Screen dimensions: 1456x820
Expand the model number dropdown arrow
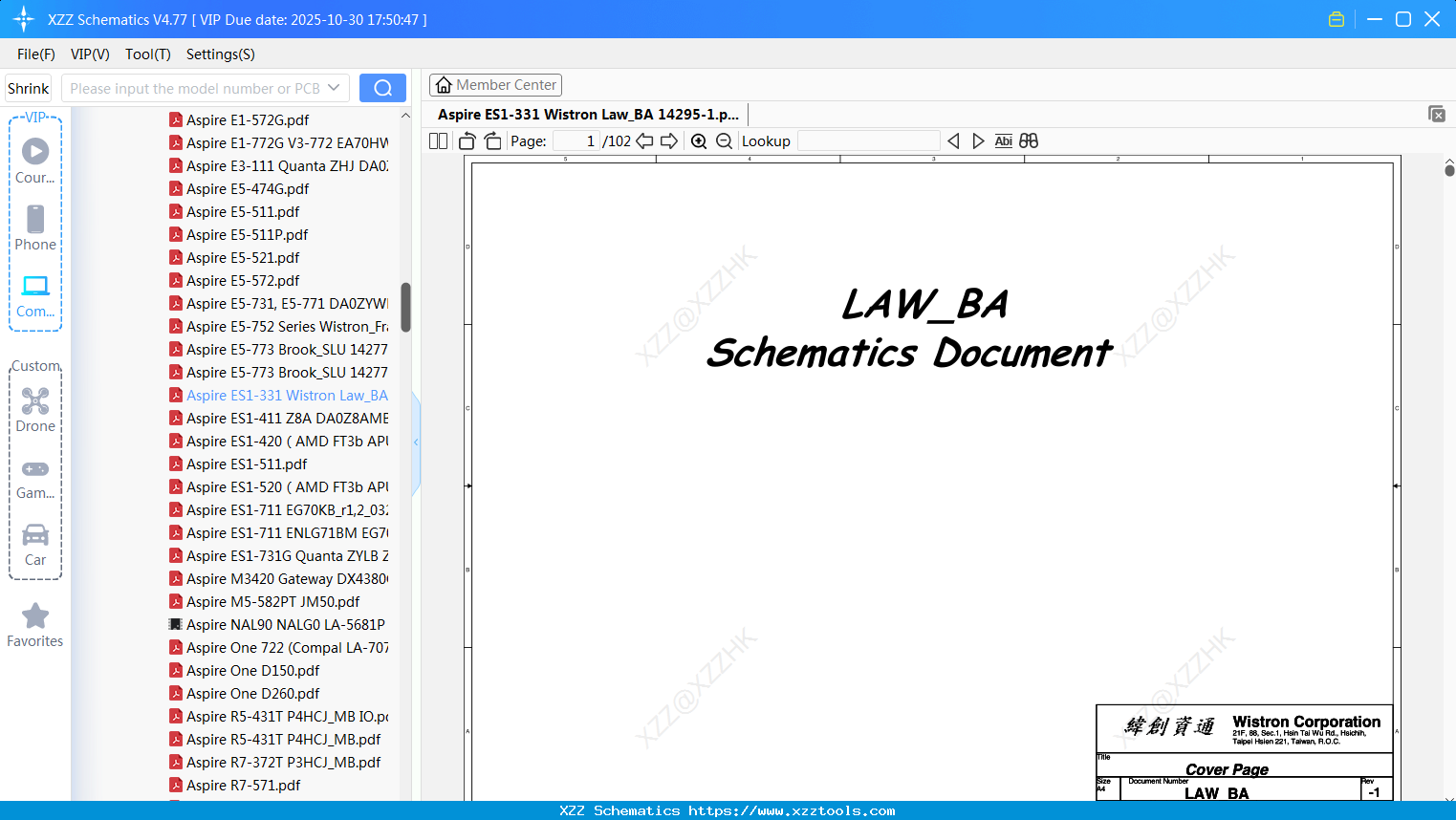(x=334, y=88)
